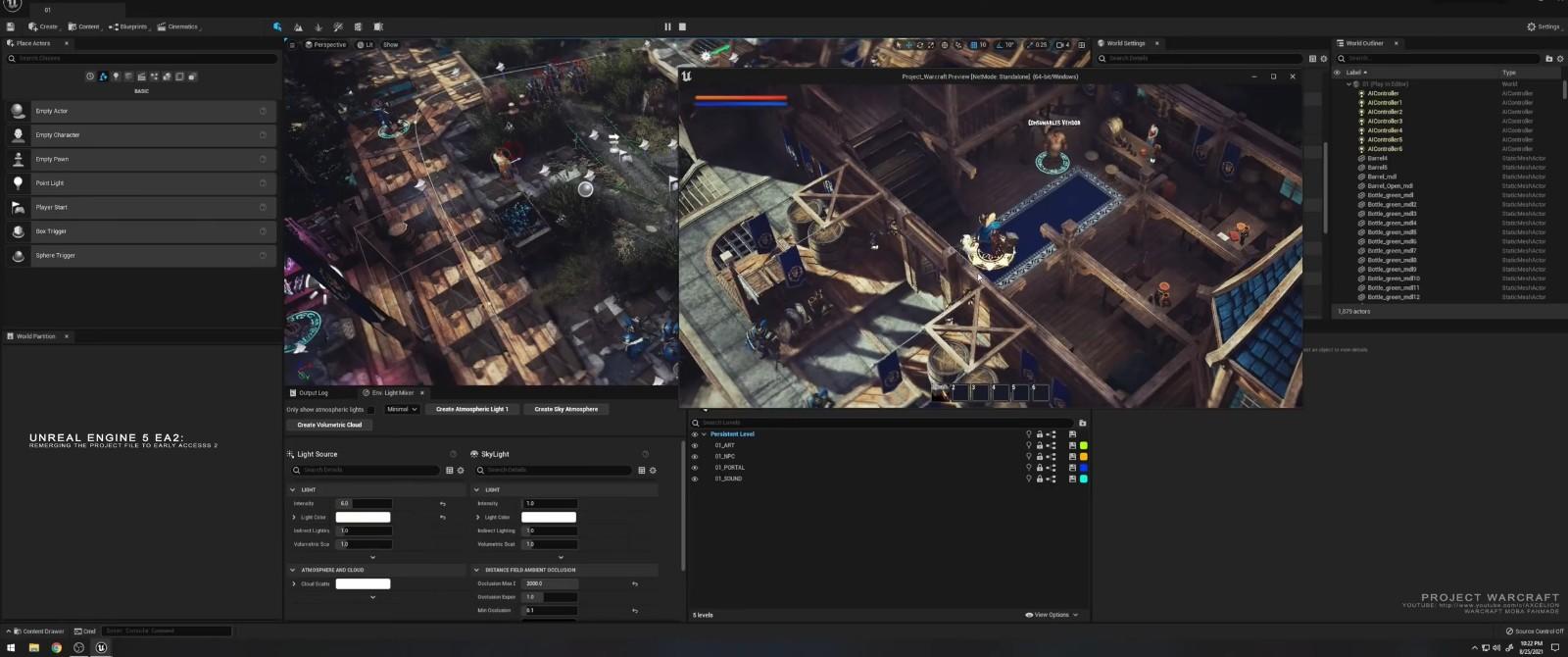The height and width of the screenshot is (657, 1568).
Task: Toggle visibility of 01_ART level
Action: (695, 445)
